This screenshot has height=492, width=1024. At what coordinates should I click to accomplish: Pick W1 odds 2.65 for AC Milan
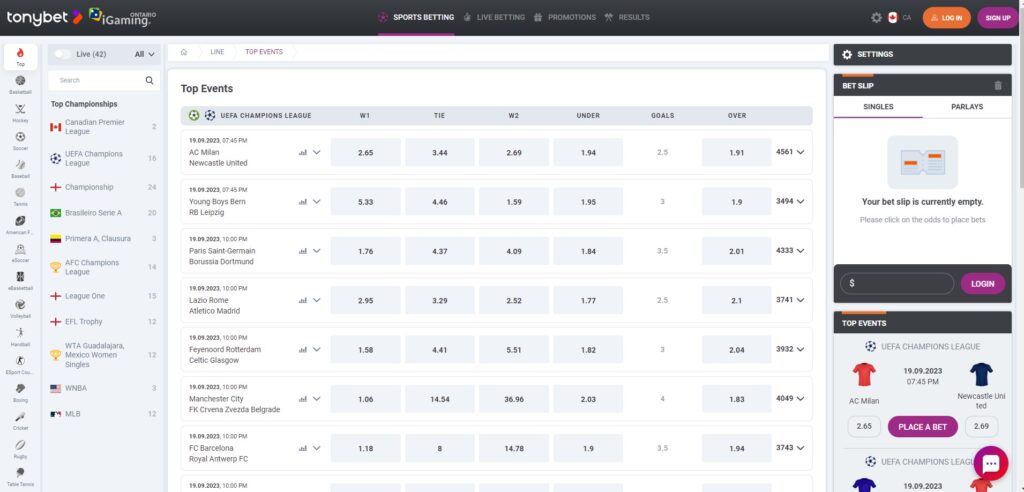tap(365, 152)
